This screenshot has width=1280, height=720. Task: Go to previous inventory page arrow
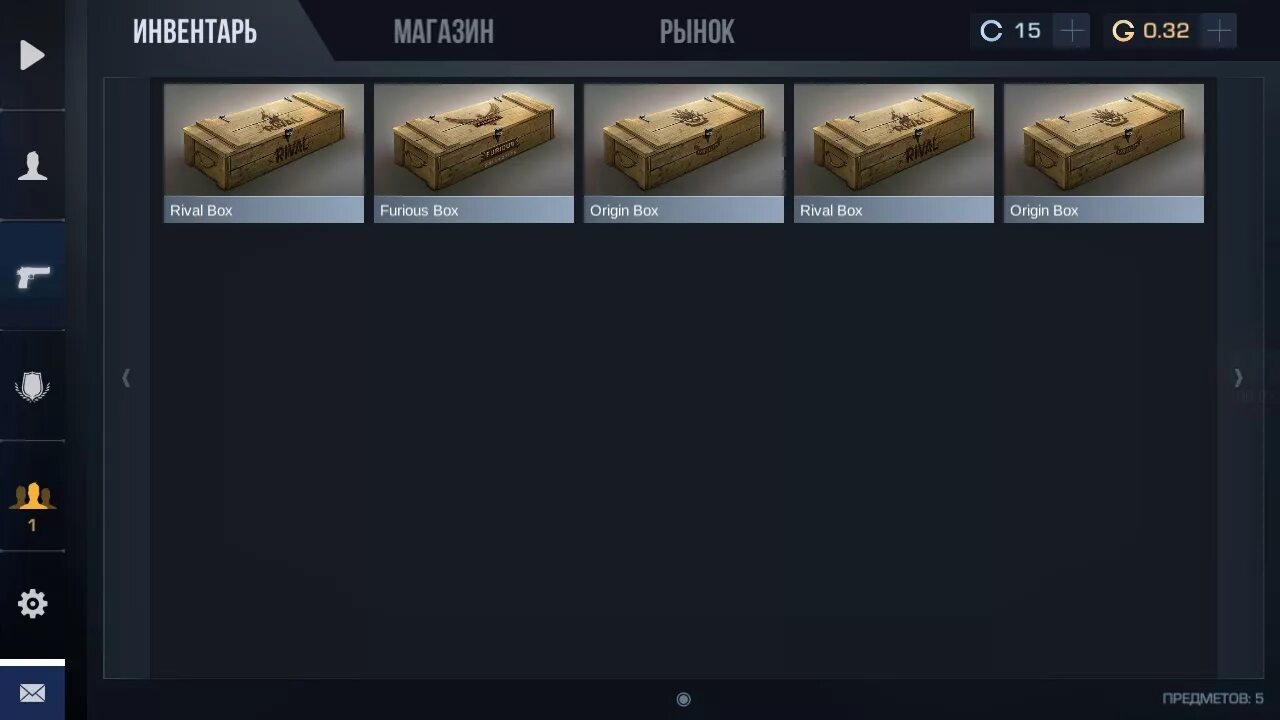126,377
